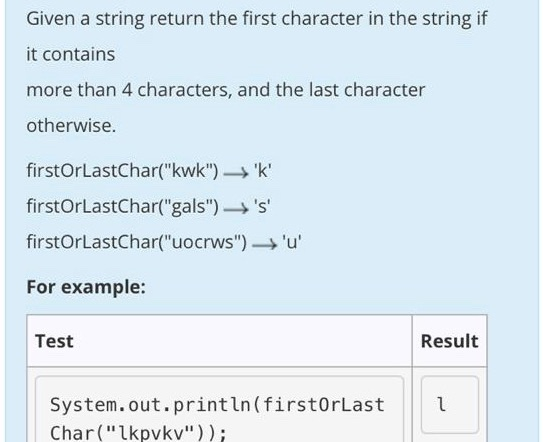Click the "For example:" heading
The height and width of the screenshot is (442, 543).
tap(86, 287)
